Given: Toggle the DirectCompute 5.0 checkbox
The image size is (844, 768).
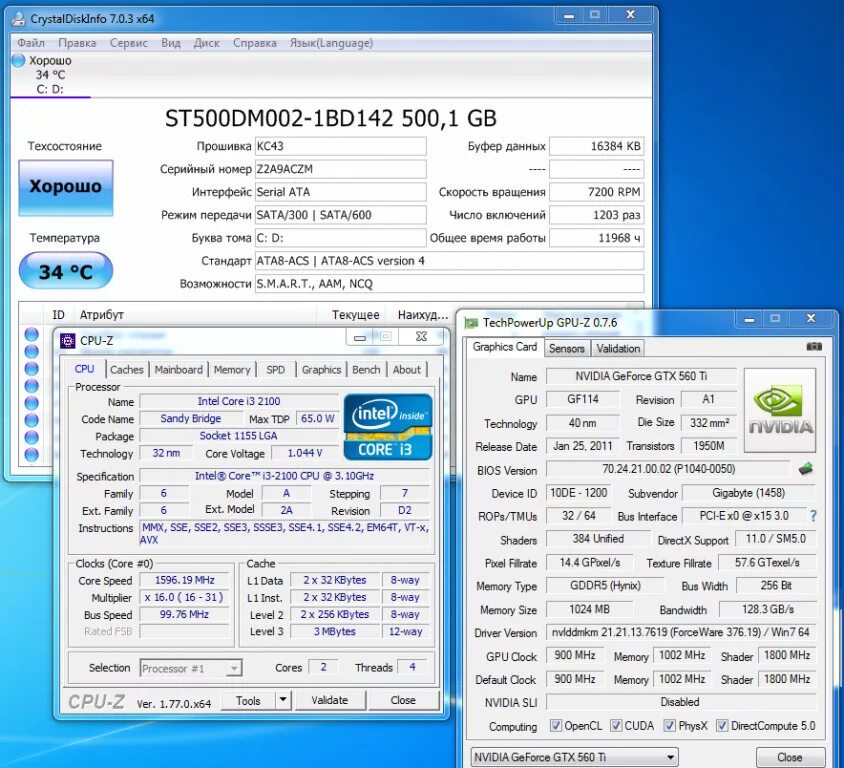Looking at the screenshot, I should pos(722,725).
